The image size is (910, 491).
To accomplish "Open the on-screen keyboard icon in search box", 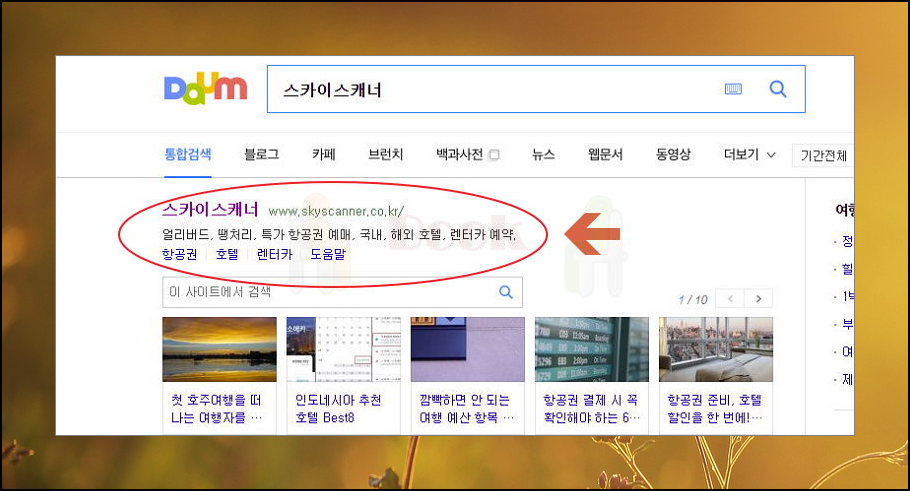I will [x=733, y=89].
